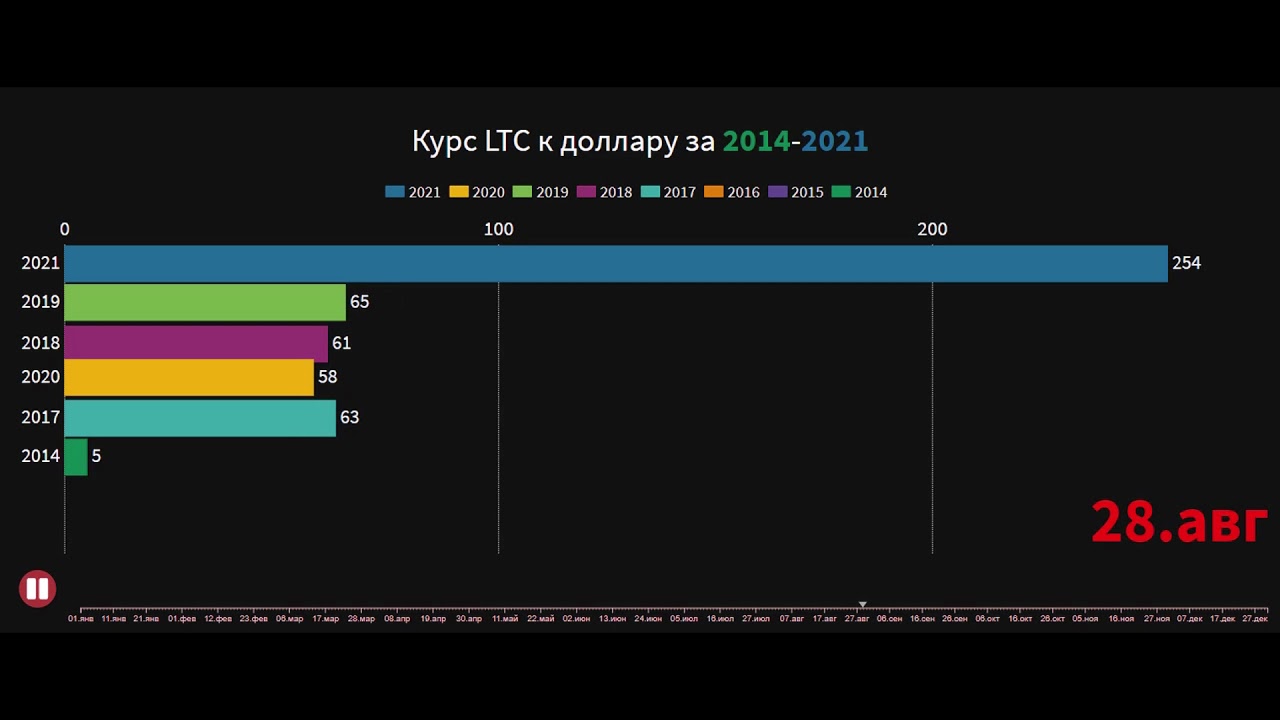The height and width of the screenshot is (720, 1280).
Task: Toggle the 2019 legend entry
Action: click(540, 192)
